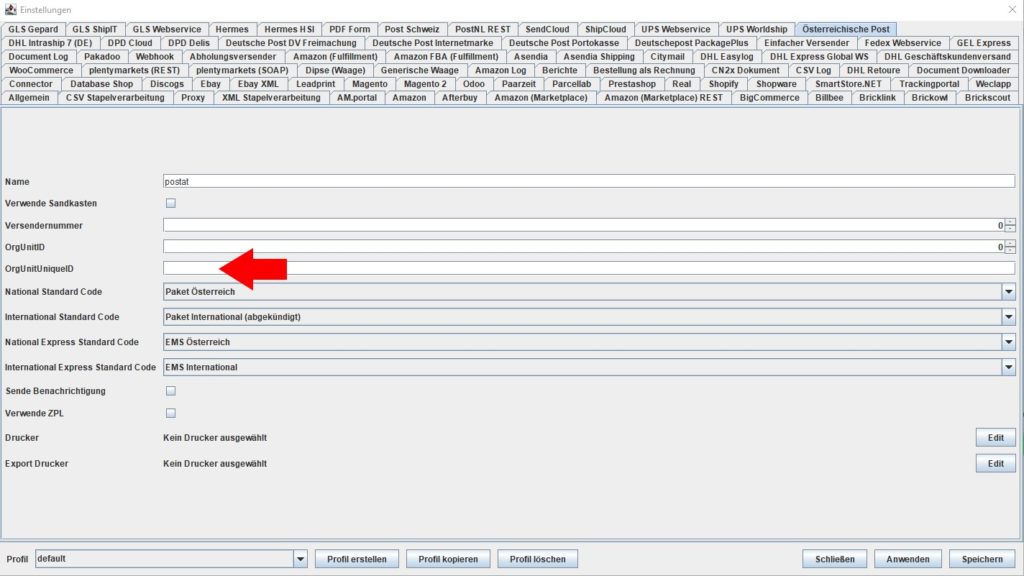Select the Amazon FBA (Fulfillment) tab

pyautogui.click(x=445, y=57)
